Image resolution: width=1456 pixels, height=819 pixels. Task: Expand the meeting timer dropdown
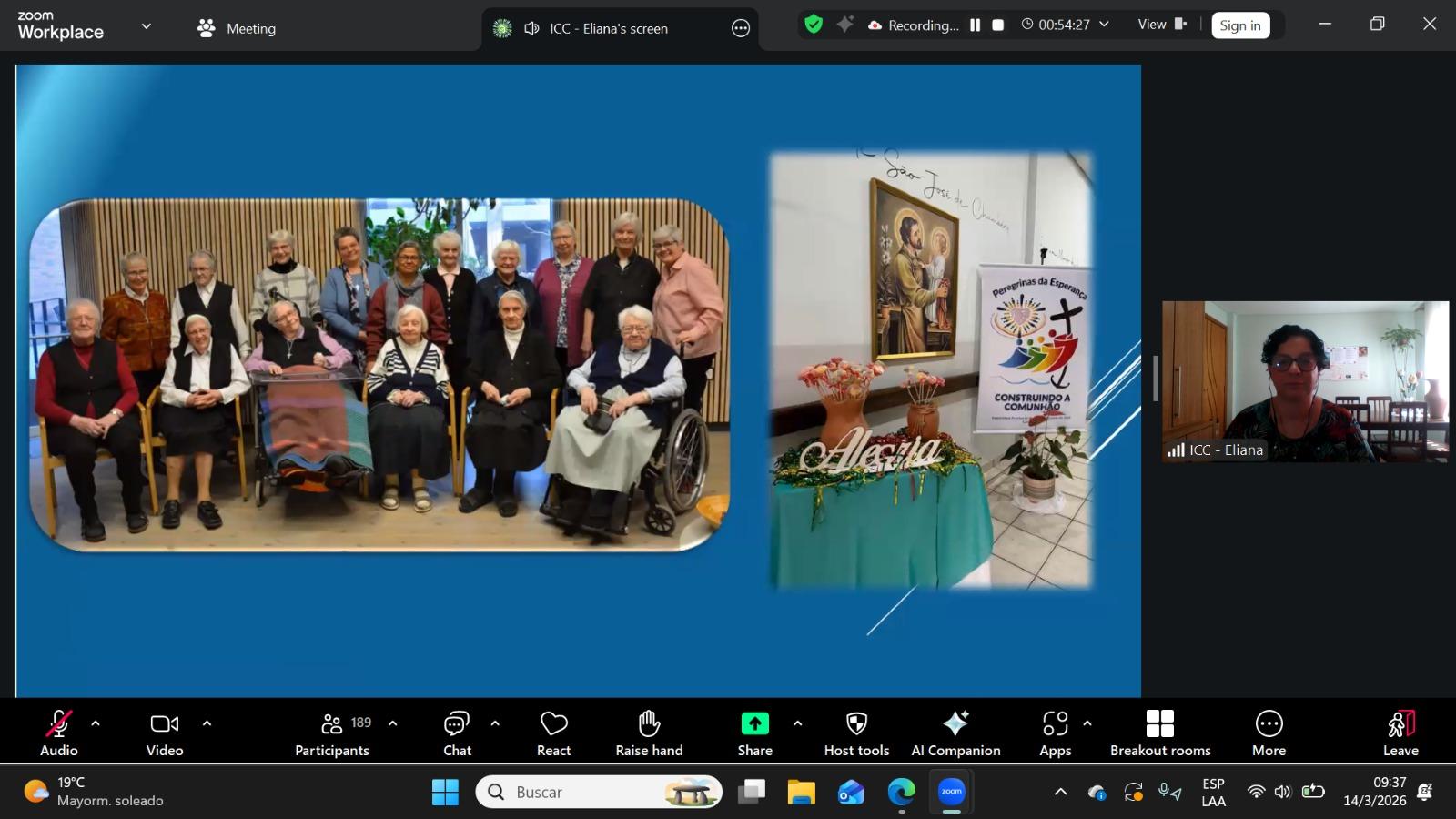point(1105,25)
